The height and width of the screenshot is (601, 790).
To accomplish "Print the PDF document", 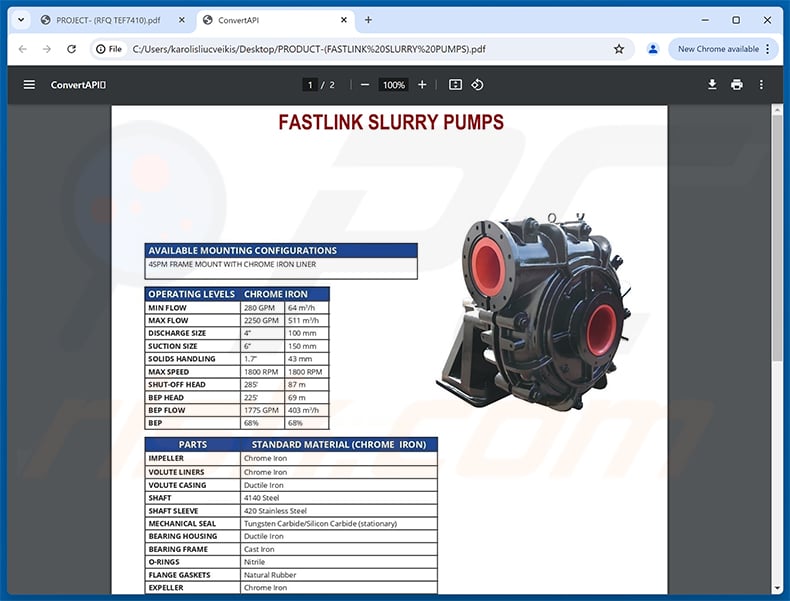I will [737, 85].
